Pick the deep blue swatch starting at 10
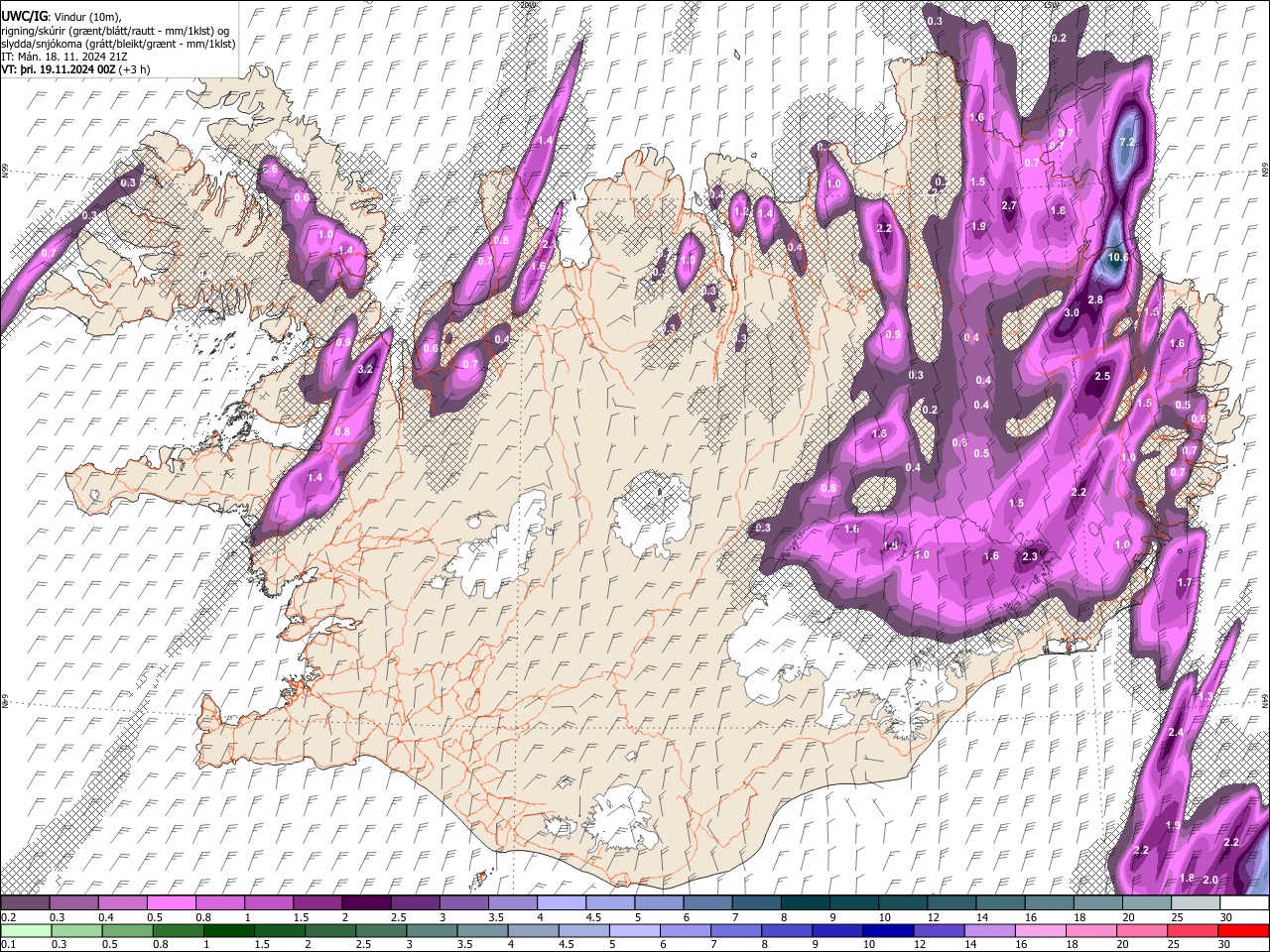The width and height of the screenshot is (1270, 952). pos(886,930)
